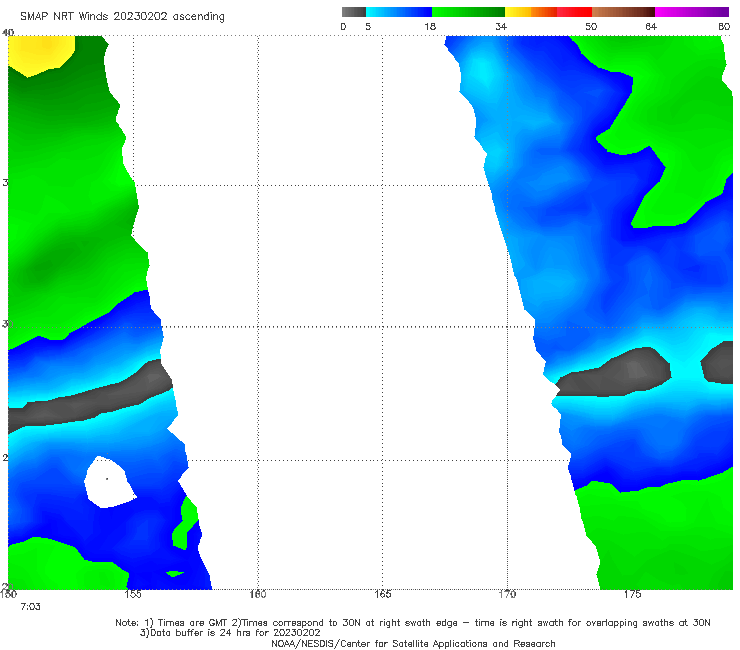This screenshot has width=740, height=650.
Task: Click the yellow high-wind patch on the map
Action: click(x=41, y=54)
